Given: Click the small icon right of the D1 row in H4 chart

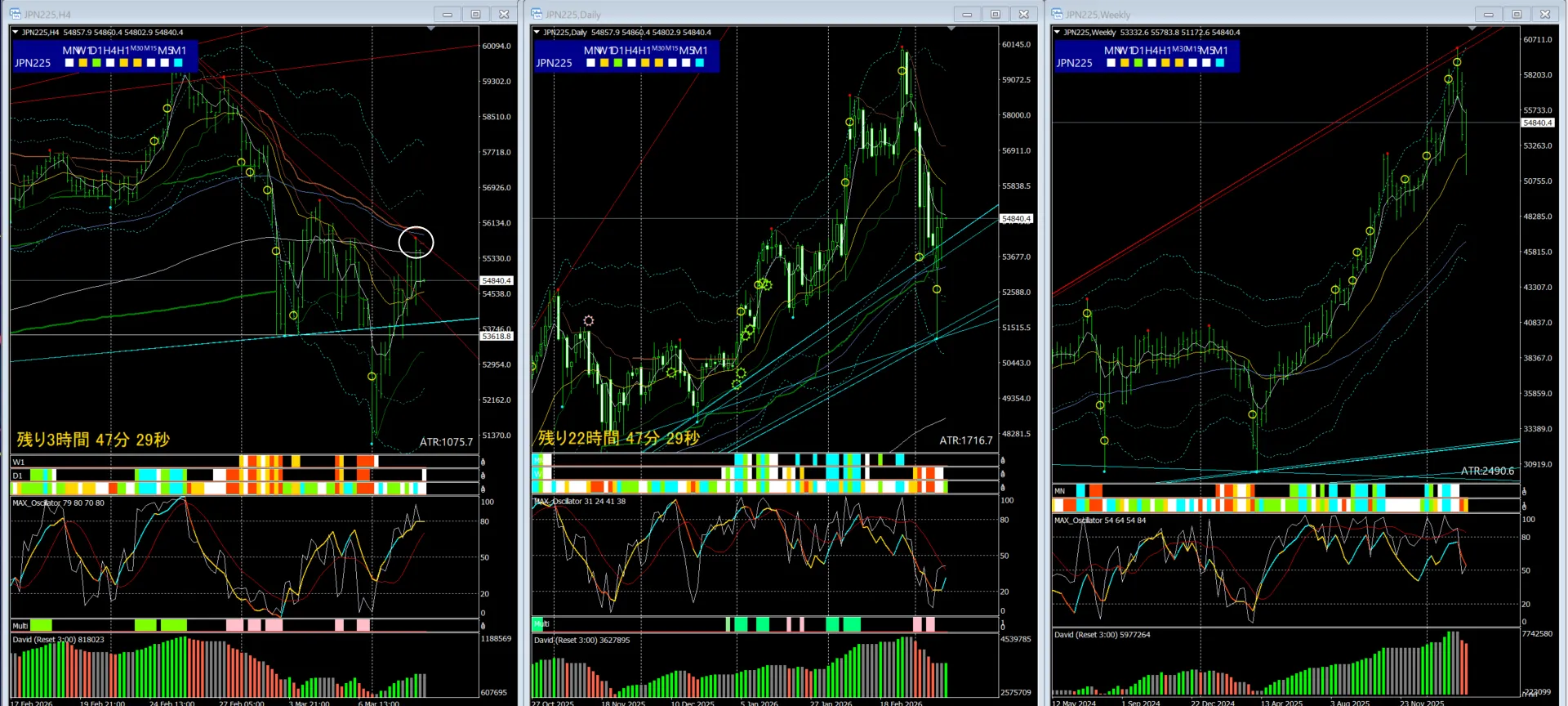Looking at the screenshot, I should coord(483,476).
